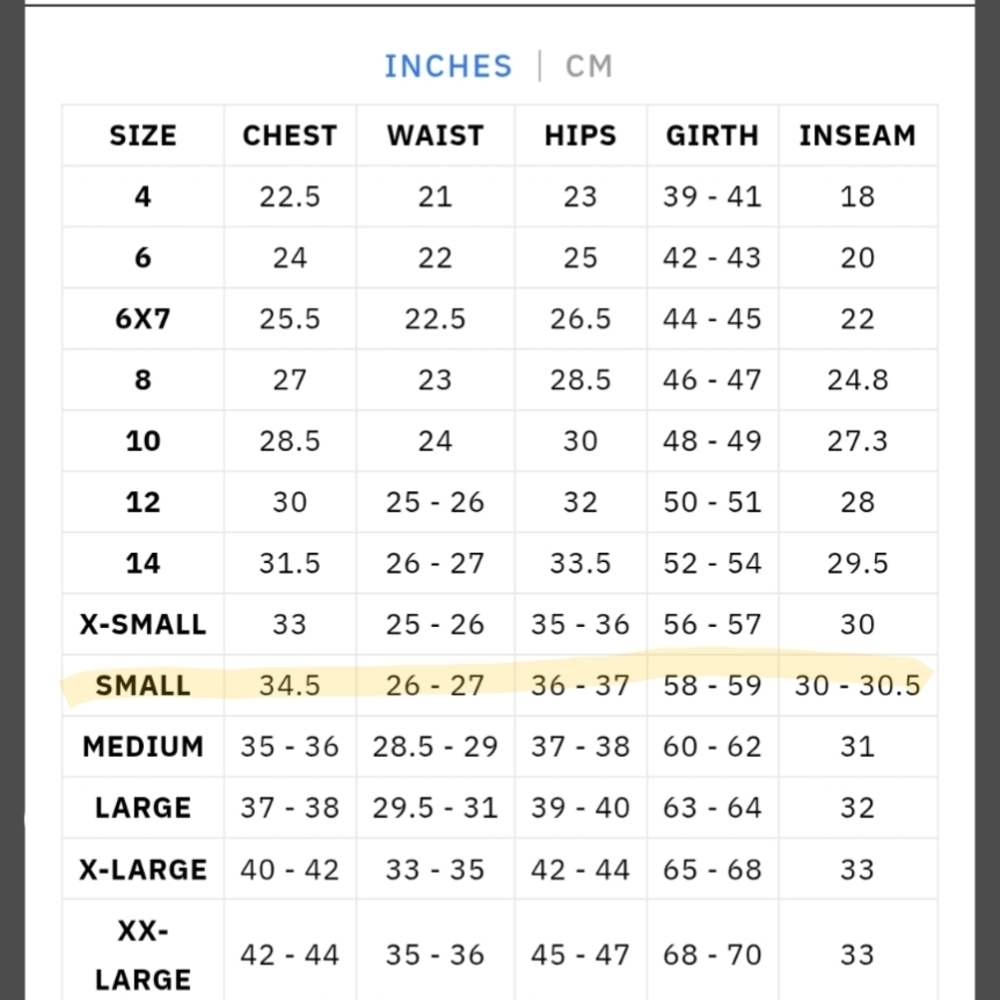Click the 6X7 size row label
Viewport: 1000px width, 1000px height.
click(x=143, y=318)
